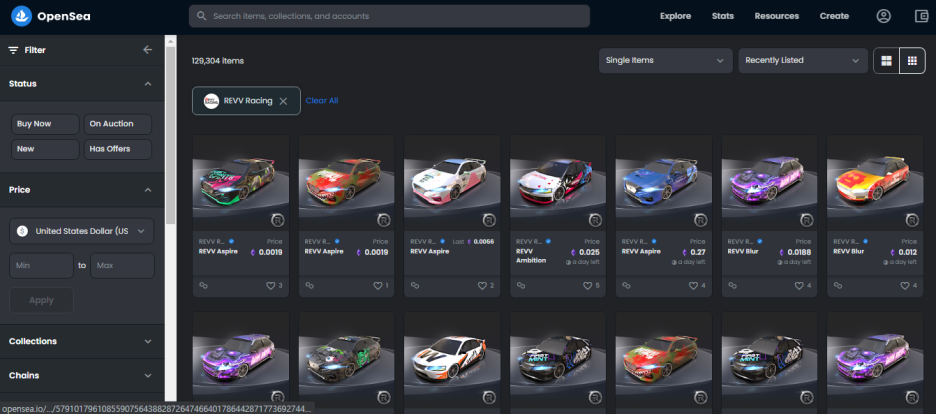The height and width of the screenshot is (414, 936).
Task: Open the wallet icon
Action: tap(921, 16)
